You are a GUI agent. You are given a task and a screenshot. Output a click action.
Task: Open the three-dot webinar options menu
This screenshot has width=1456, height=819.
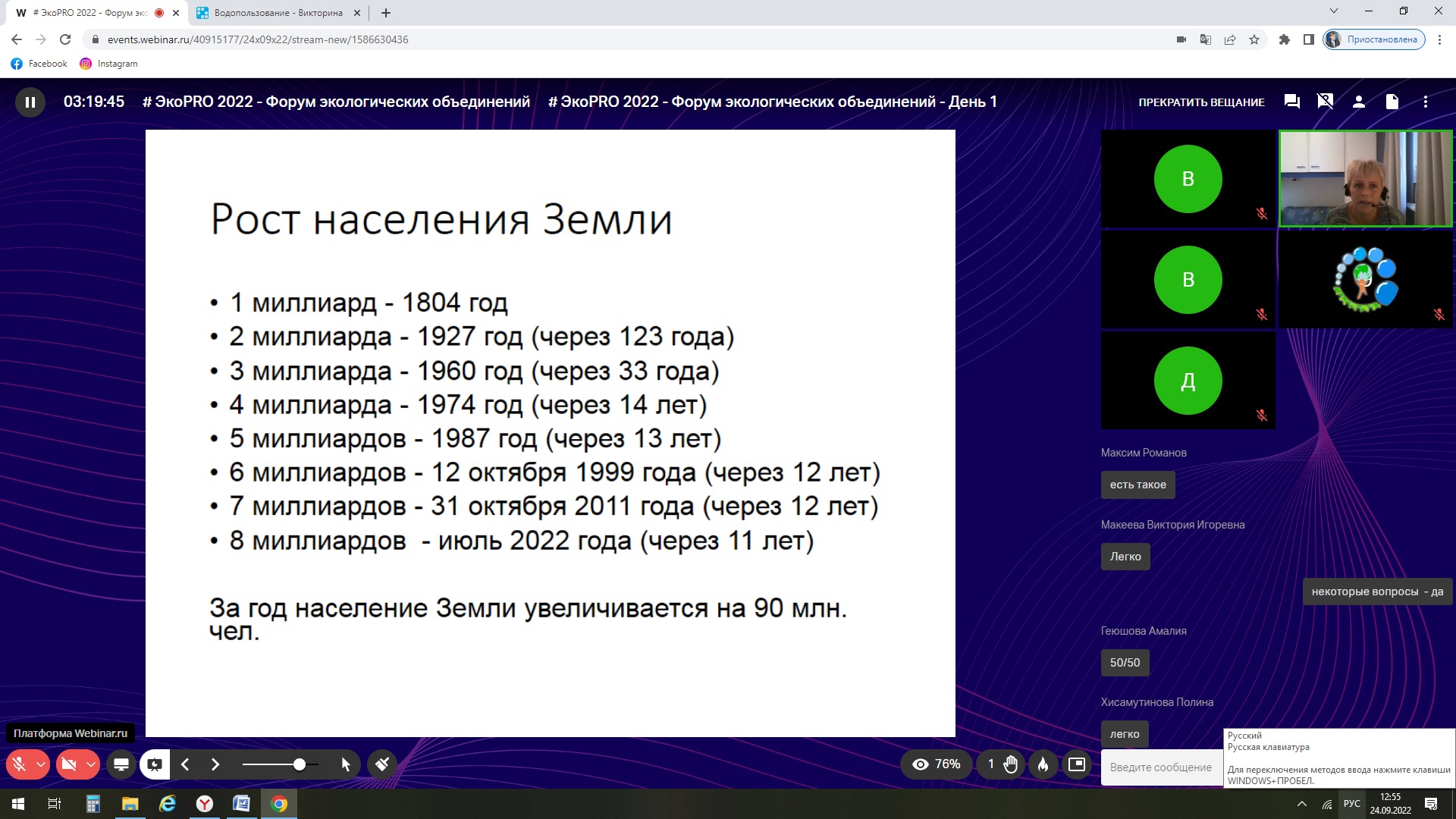[1426, 102]
